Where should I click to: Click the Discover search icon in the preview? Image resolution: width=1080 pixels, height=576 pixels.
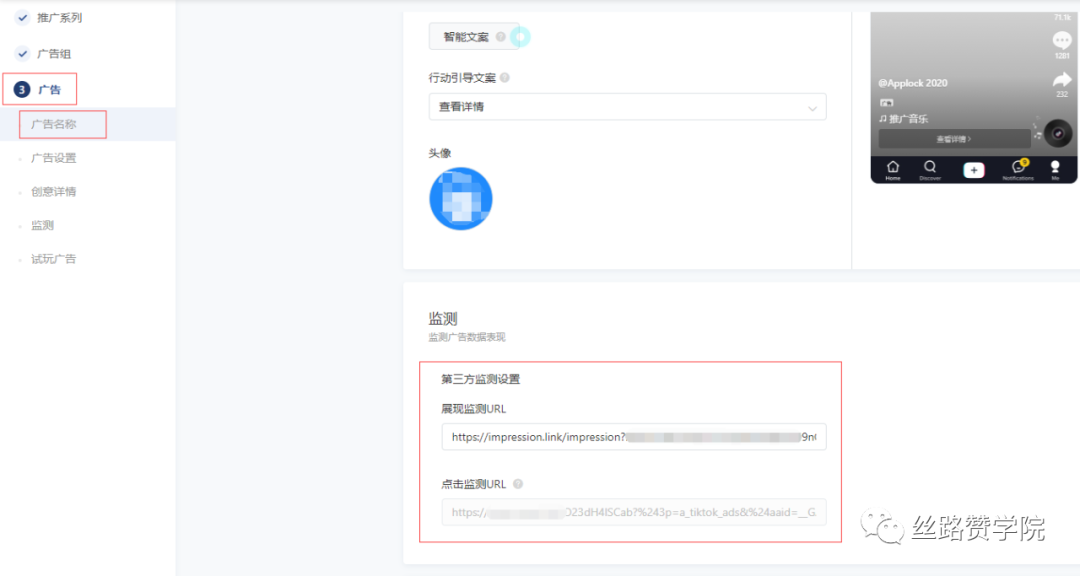point(930,169)
